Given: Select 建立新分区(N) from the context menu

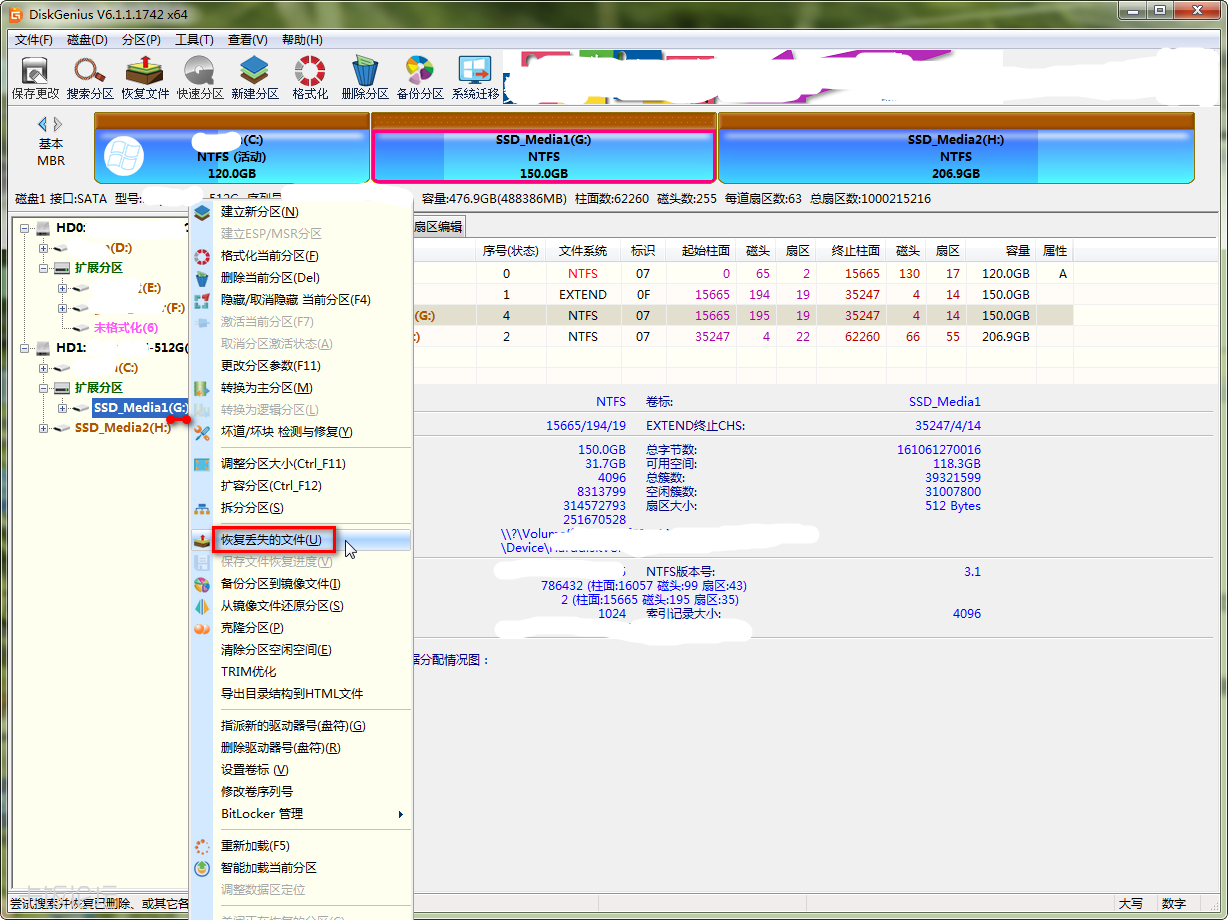Looking at the screenshot, I should (x=301, y=212).
